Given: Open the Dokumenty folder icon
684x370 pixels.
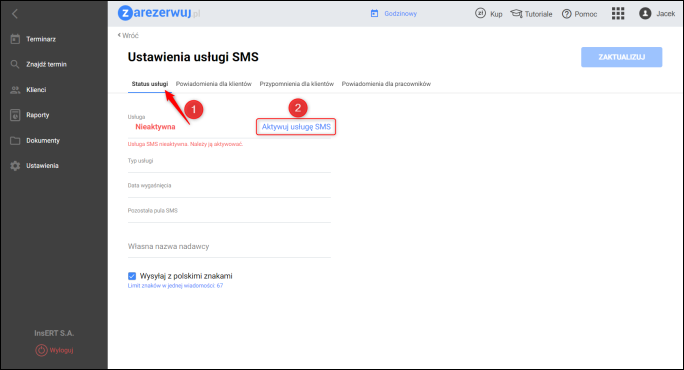Looking at the screenshot, I should click(15, 140).
